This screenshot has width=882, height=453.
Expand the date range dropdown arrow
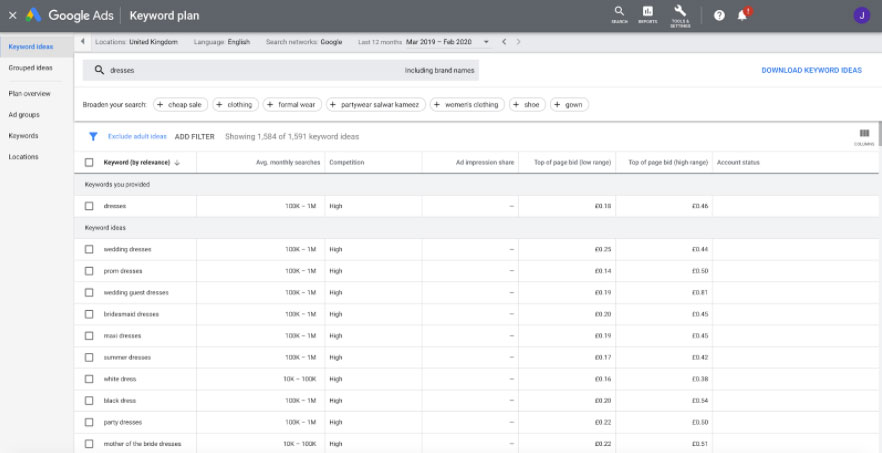click(x=486, y=42)
